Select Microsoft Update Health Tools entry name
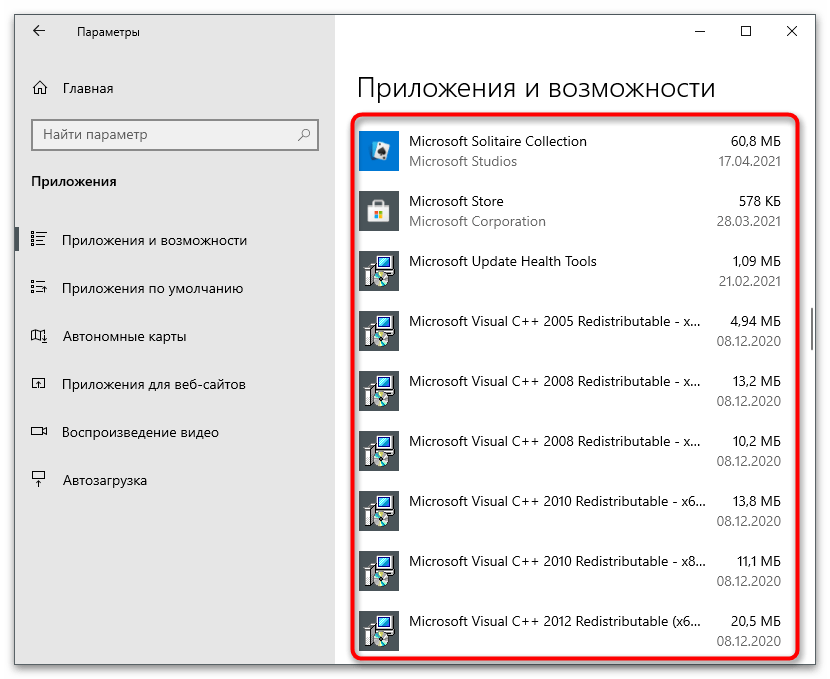 502,261
